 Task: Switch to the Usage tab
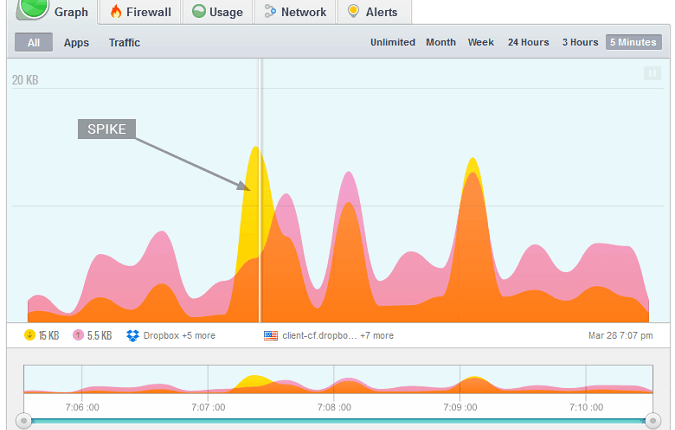217,12
